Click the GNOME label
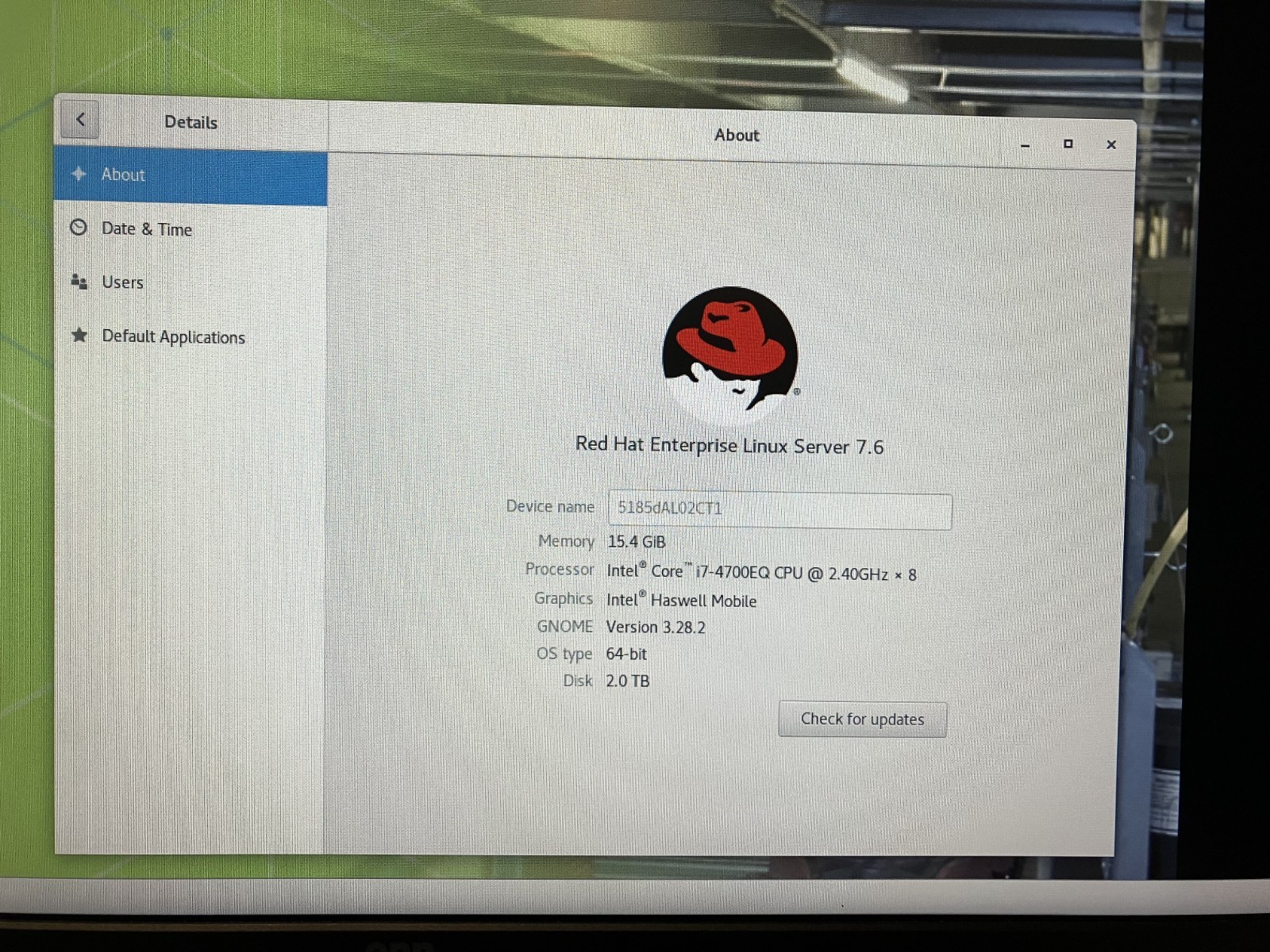Screen dimensions: 1270x952 [x=565, y=627]
